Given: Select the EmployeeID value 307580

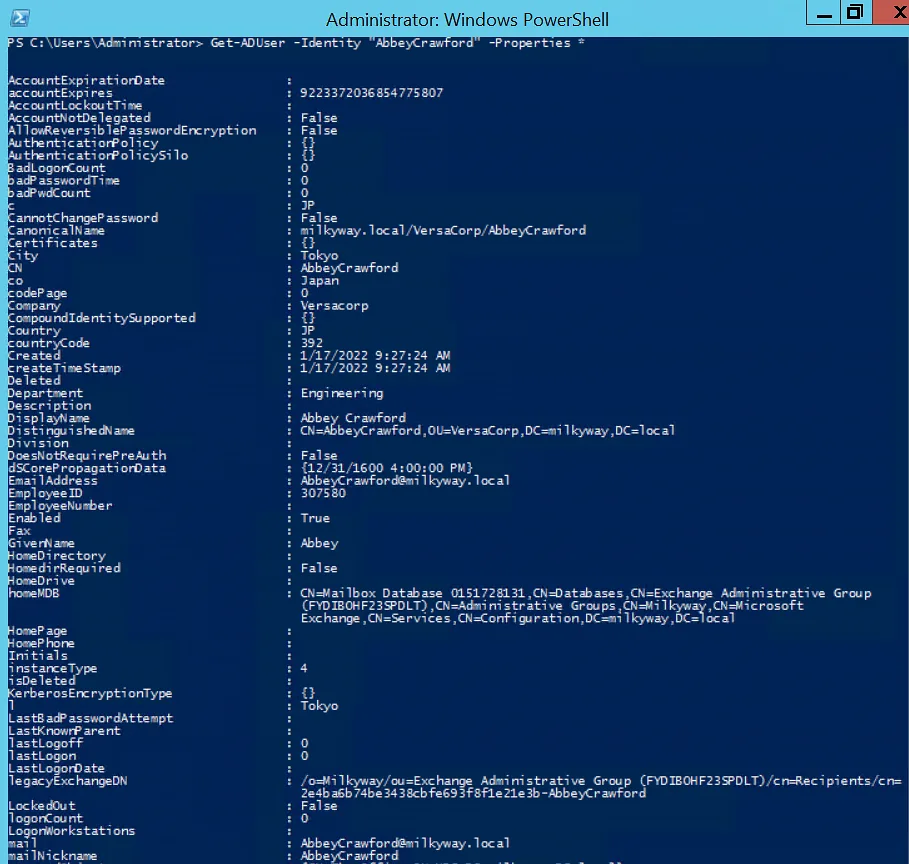Looking at the screenshot, I should coord(323,493).
